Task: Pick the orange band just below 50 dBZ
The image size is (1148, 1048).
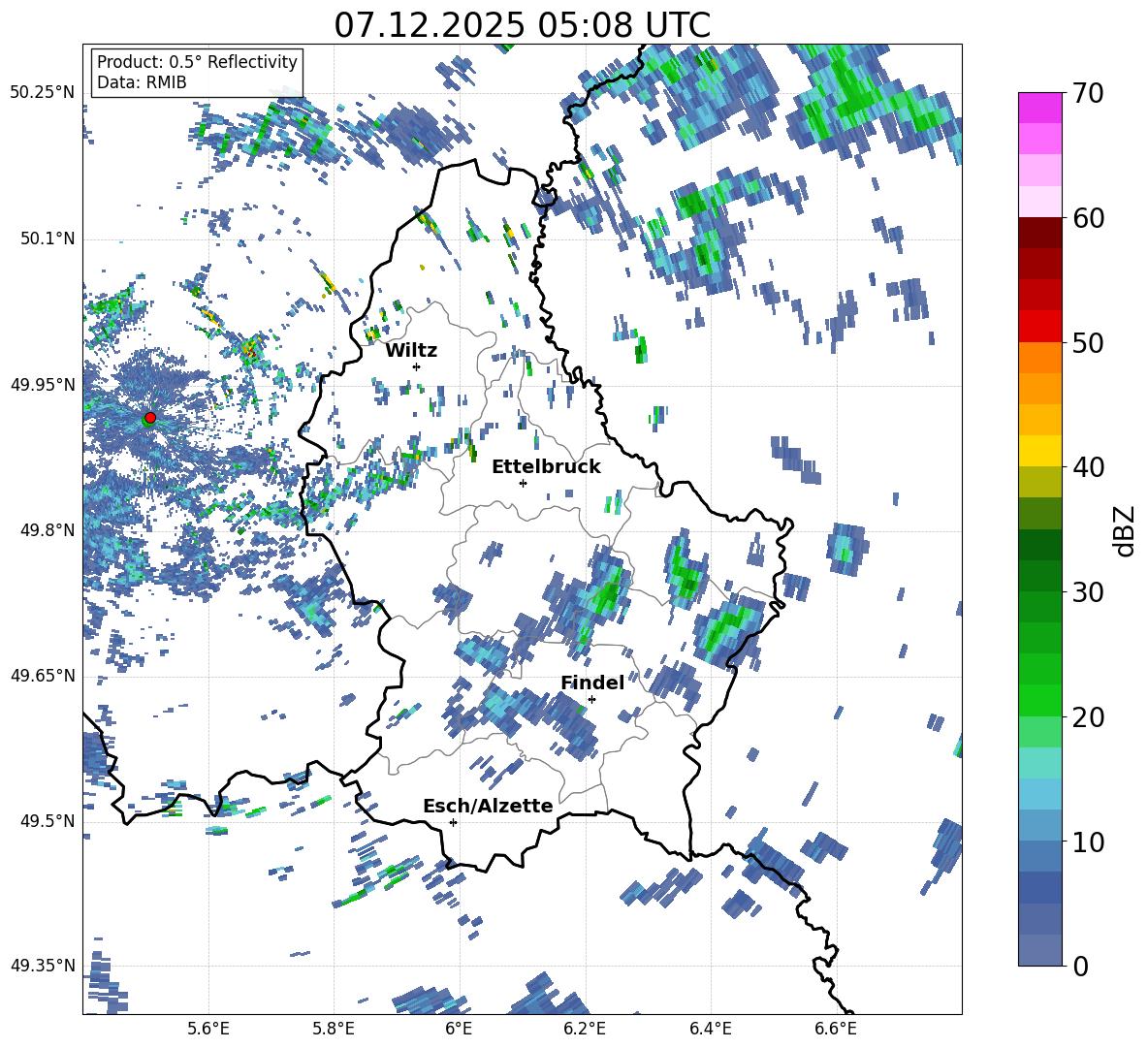Action: point(1039,357)
